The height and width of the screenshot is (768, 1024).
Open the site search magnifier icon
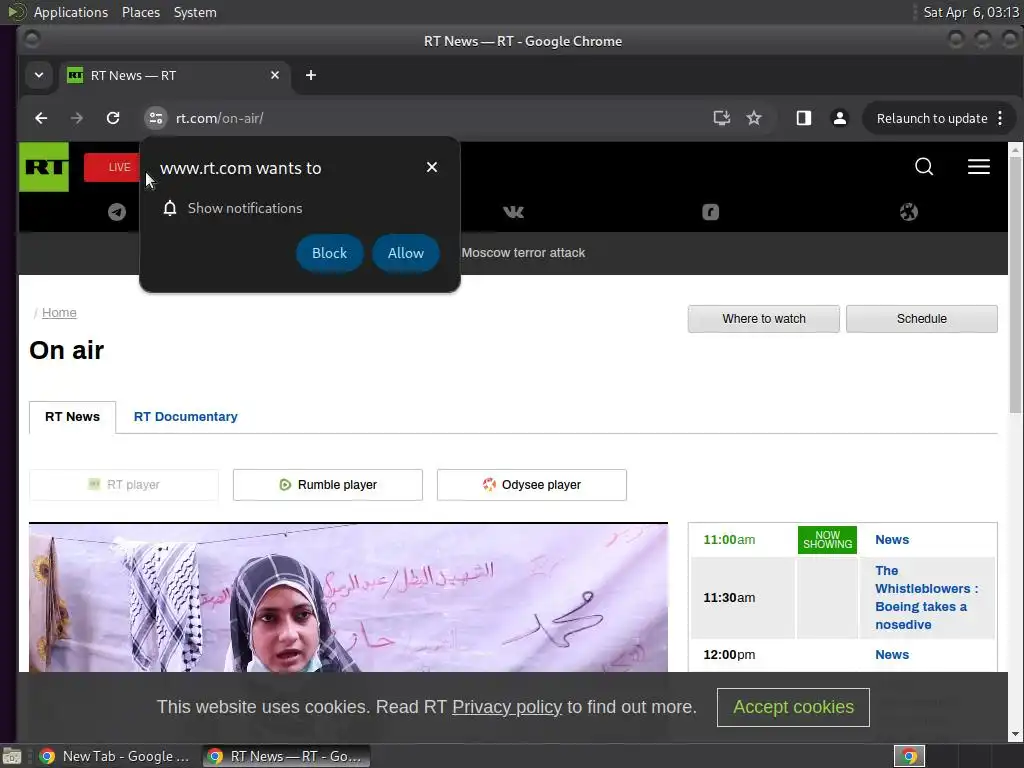pyautogui.click(x=923, y=167)
